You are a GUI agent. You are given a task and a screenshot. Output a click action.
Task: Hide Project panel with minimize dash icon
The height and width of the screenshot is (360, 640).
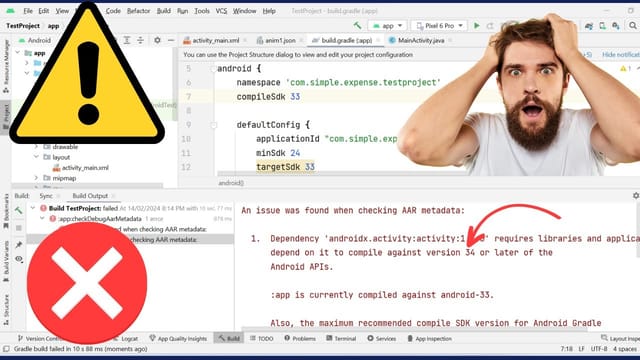(x=171, y=40)
